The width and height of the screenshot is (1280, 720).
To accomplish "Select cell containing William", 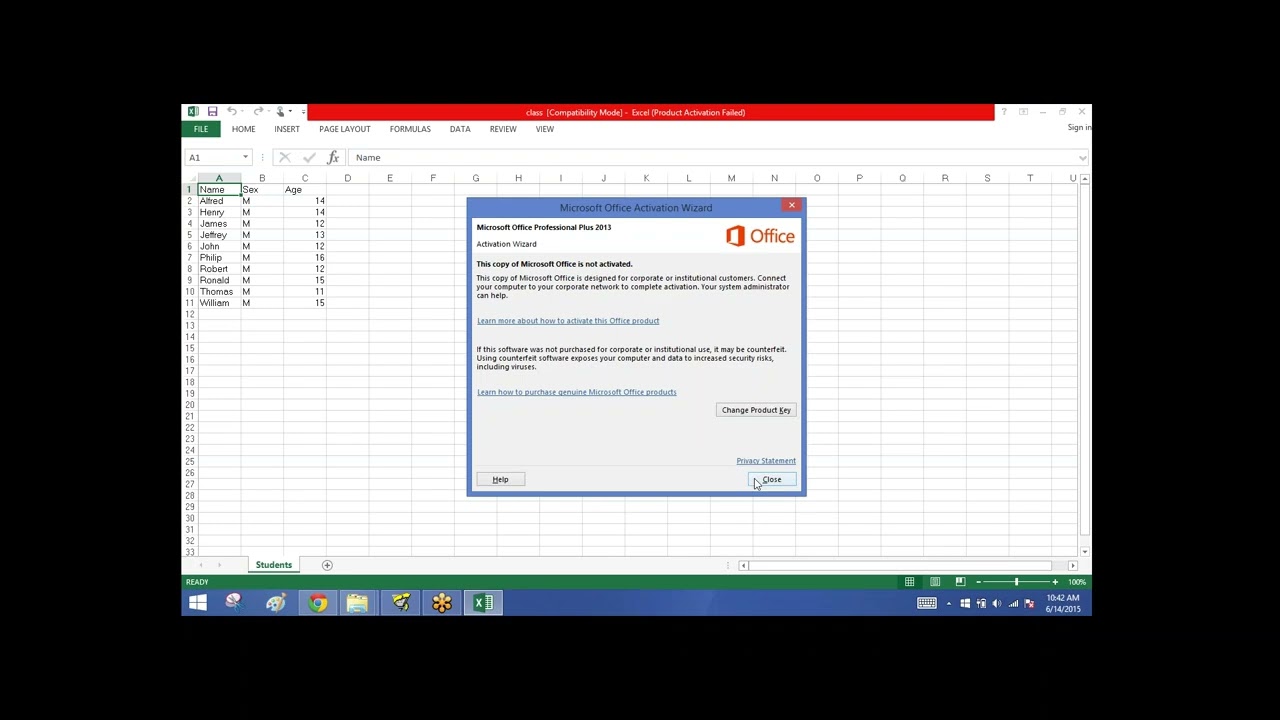I will (219, 303).
